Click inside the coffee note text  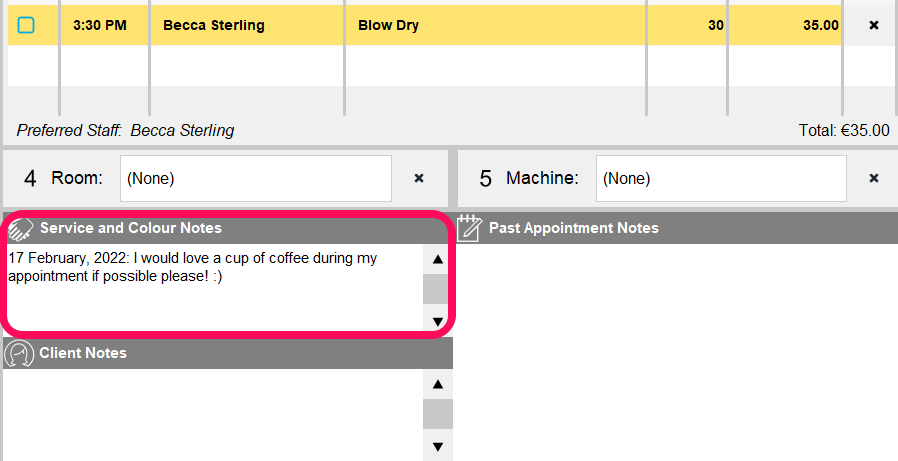(x=192, y=267)
